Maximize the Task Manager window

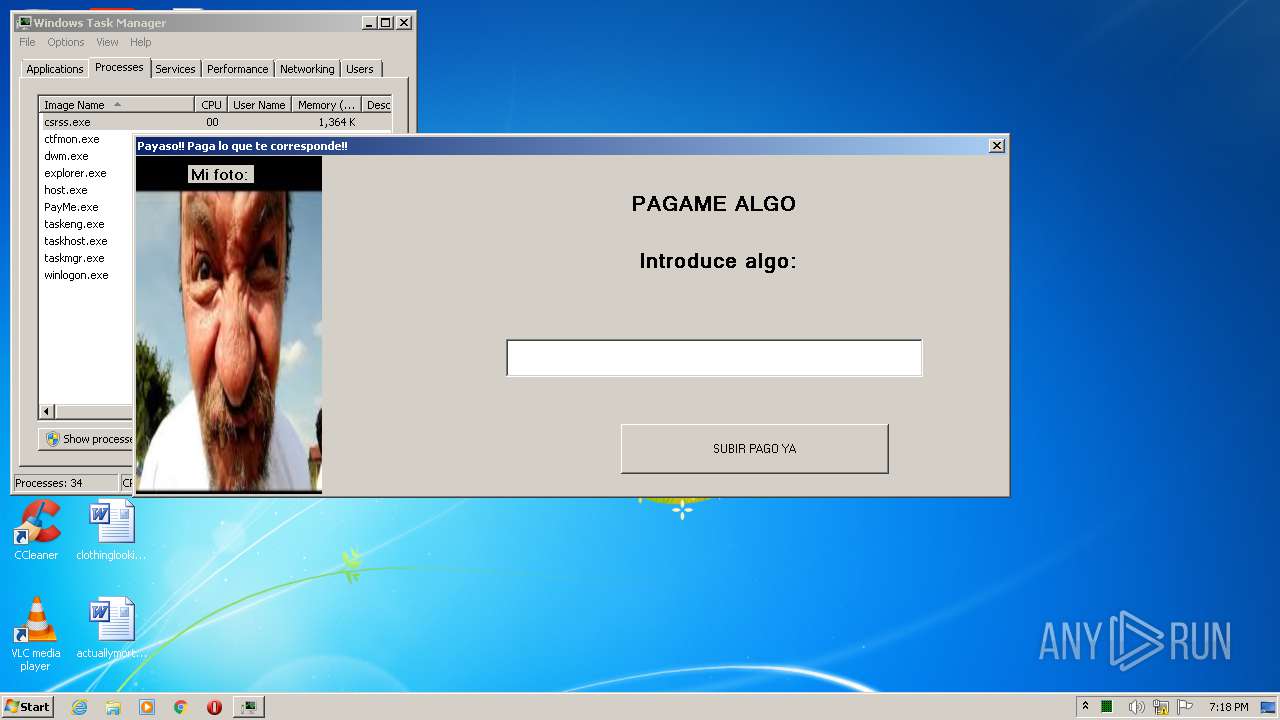coord(386,22)
